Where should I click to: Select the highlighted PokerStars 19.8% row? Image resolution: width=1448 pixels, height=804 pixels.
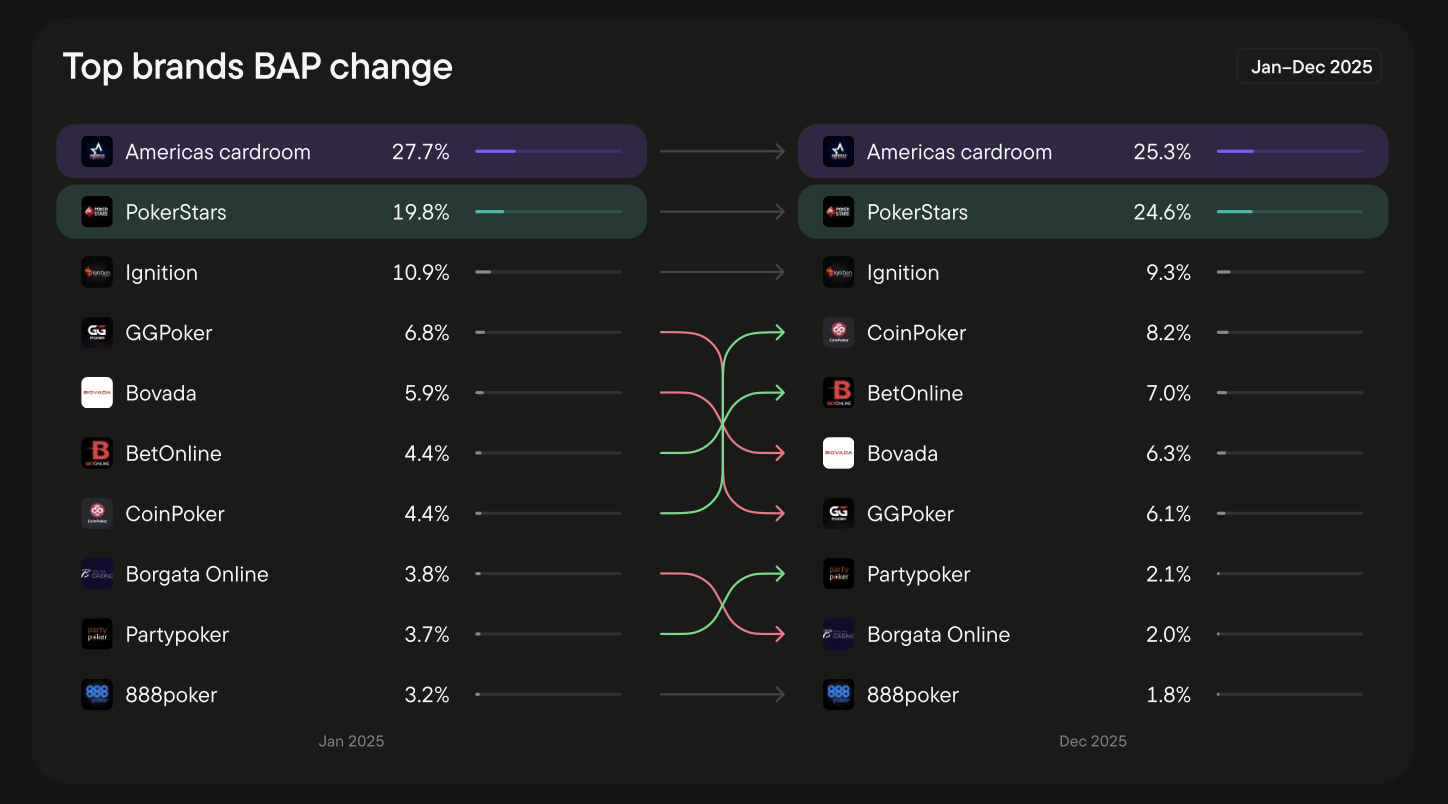[x=351, y=212]
